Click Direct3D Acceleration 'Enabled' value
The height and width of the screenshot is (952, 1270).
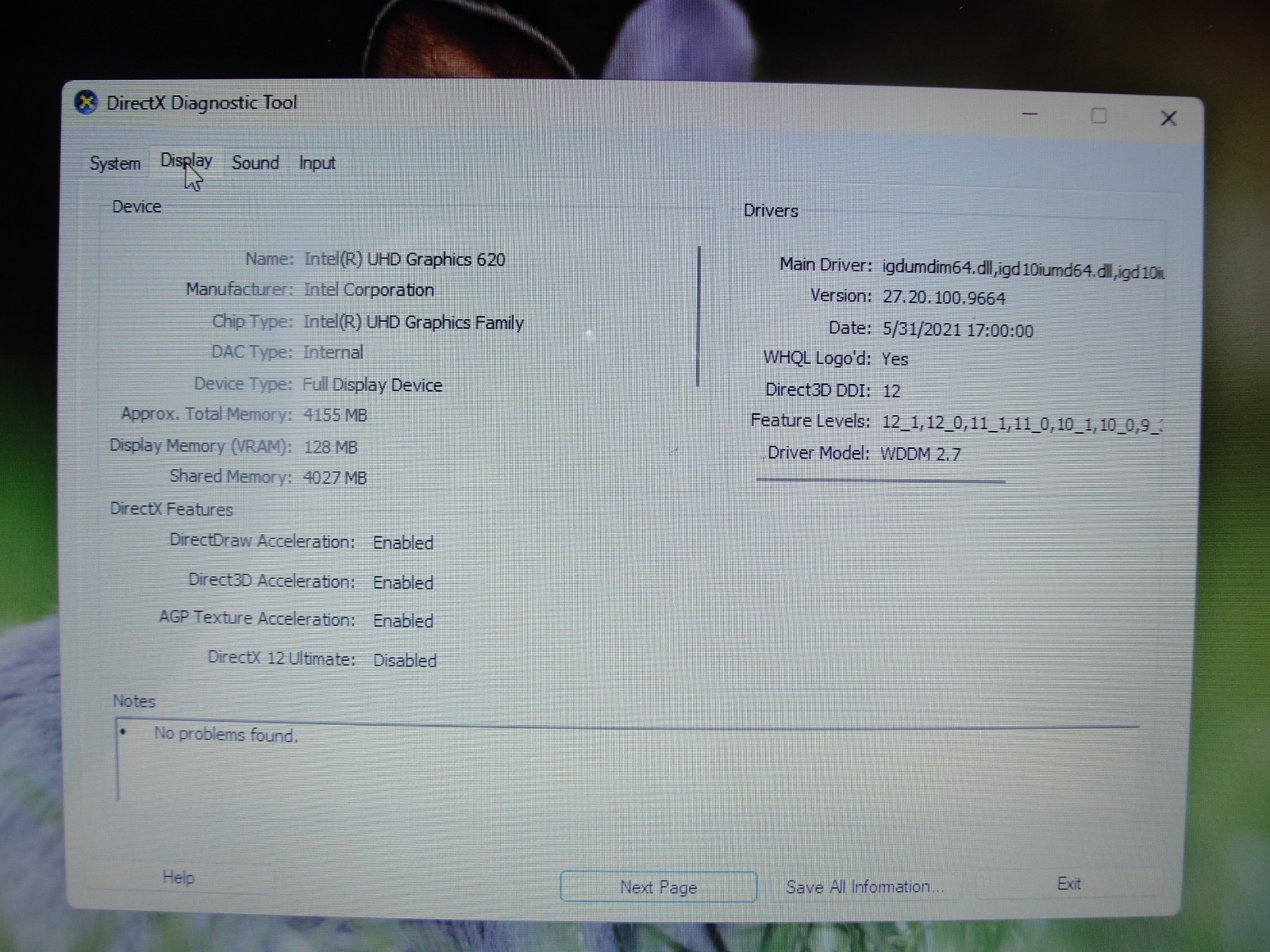tap(403, 582)
